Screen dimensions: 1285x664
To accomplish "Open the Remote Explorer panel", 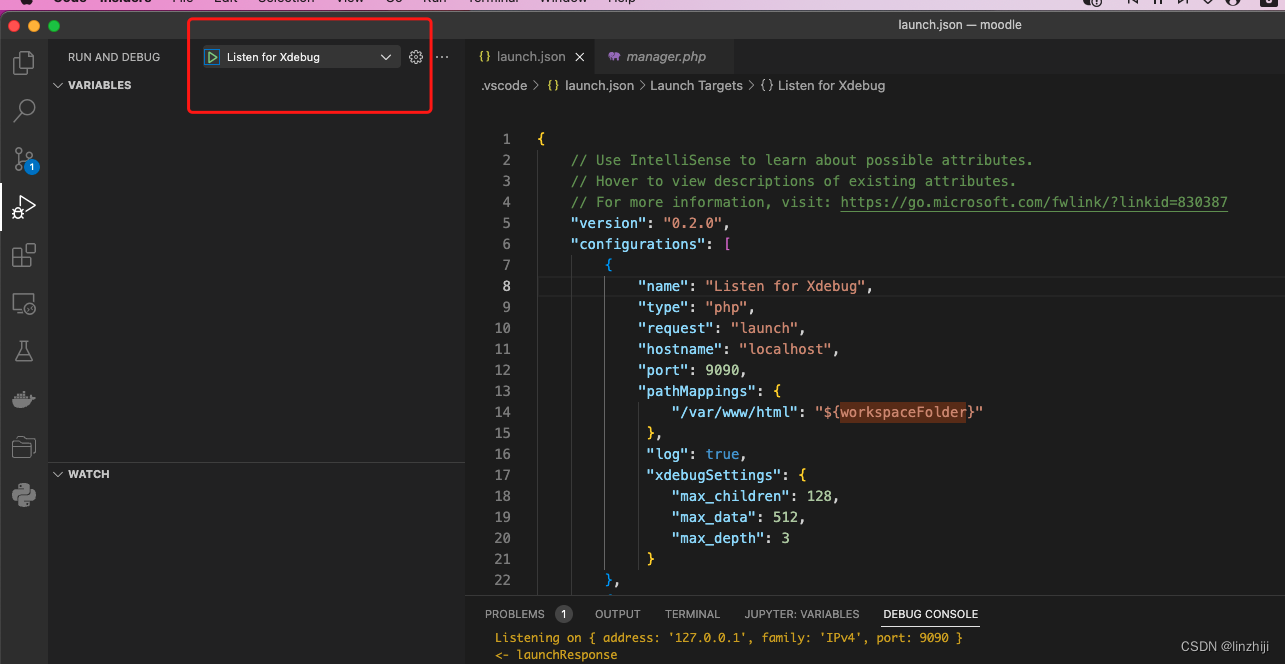I will click(23, 303).
